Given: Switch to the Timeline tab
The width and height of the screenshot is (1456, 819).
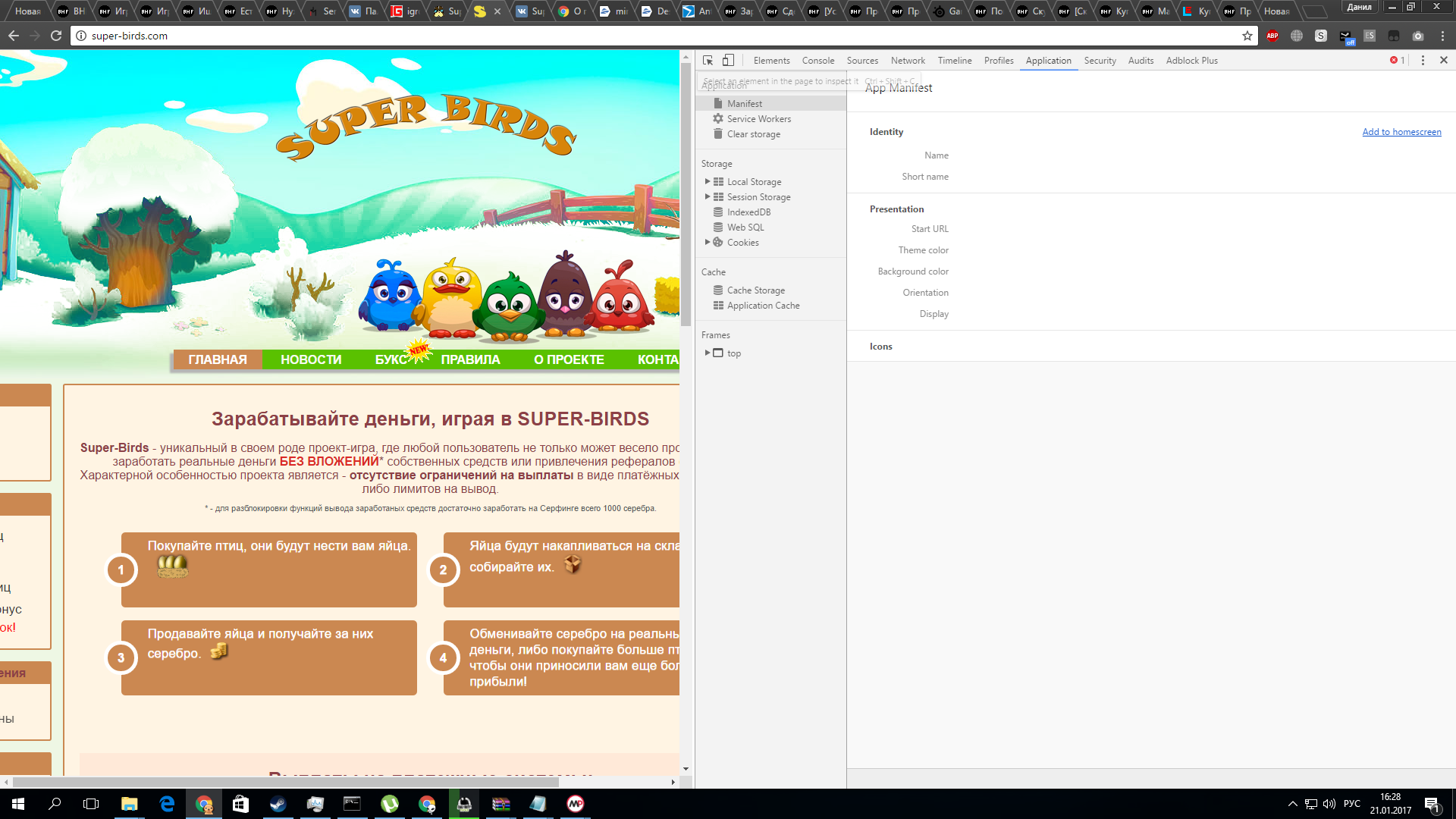Looking at the screenshot, I should (x=955, y=61).
